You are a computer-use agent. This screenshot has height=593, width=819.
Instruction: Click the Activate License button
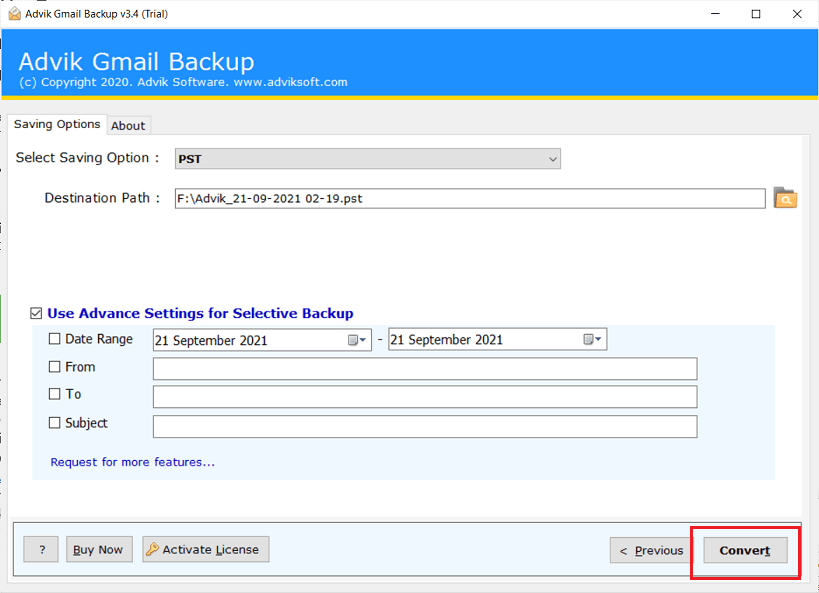click(x=206, y=549)
